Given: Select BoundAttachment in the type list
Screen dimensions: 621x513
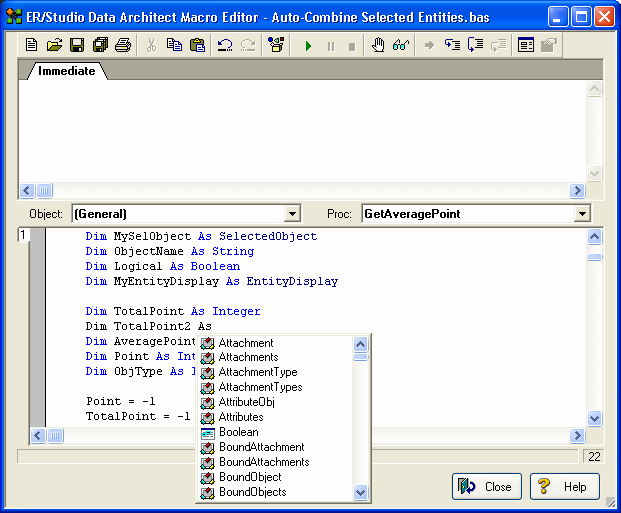Looking at the screenshot, I should coord(276,447).
